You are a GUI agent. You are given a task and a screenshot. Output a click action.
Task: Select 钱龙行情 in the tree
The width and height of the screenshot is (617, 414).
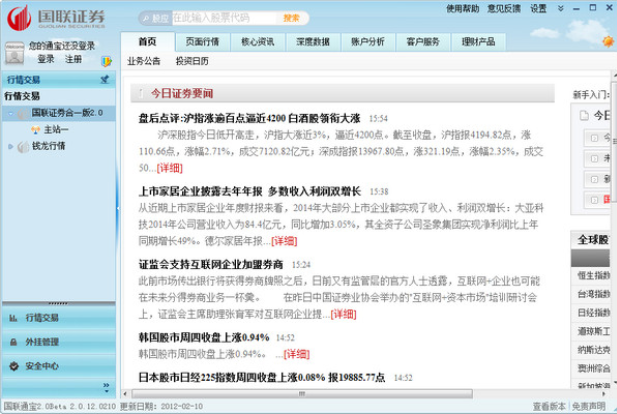point(48,146)
